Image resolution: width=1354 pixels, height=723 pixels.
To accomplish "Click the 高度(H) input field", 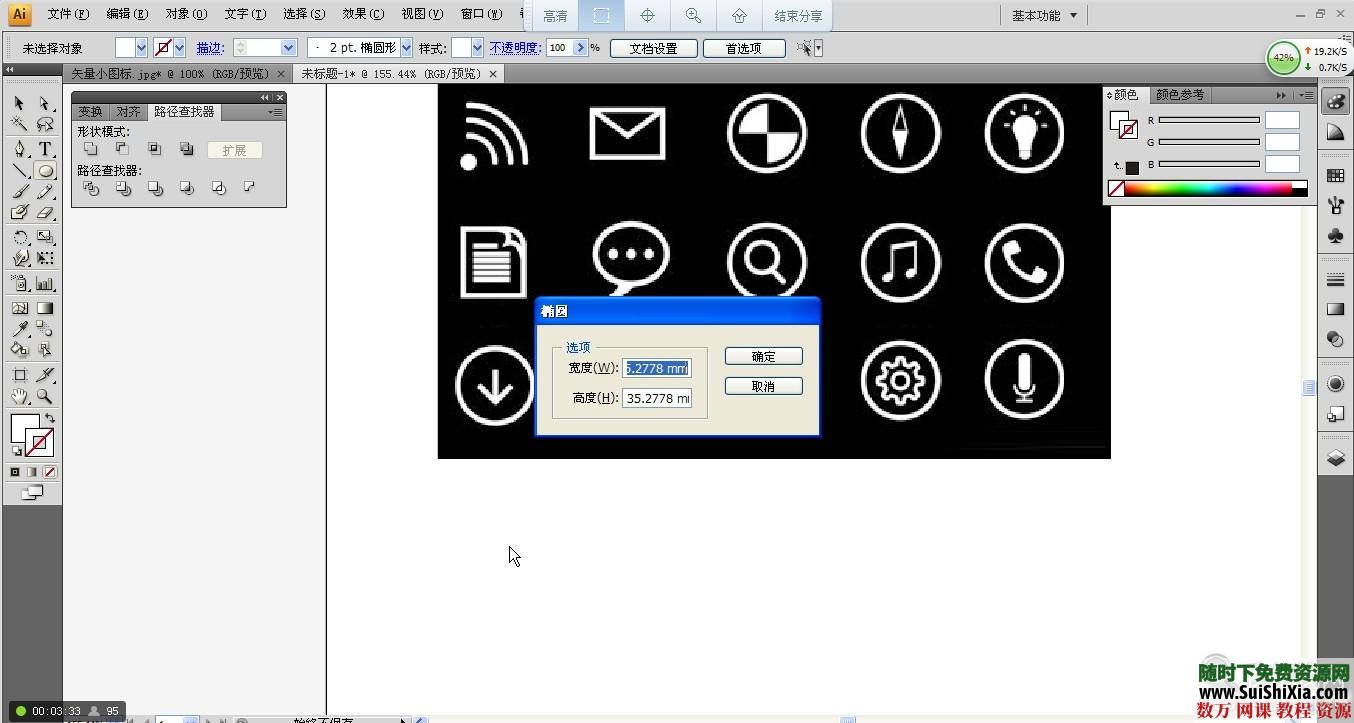I will coord(657,398).
